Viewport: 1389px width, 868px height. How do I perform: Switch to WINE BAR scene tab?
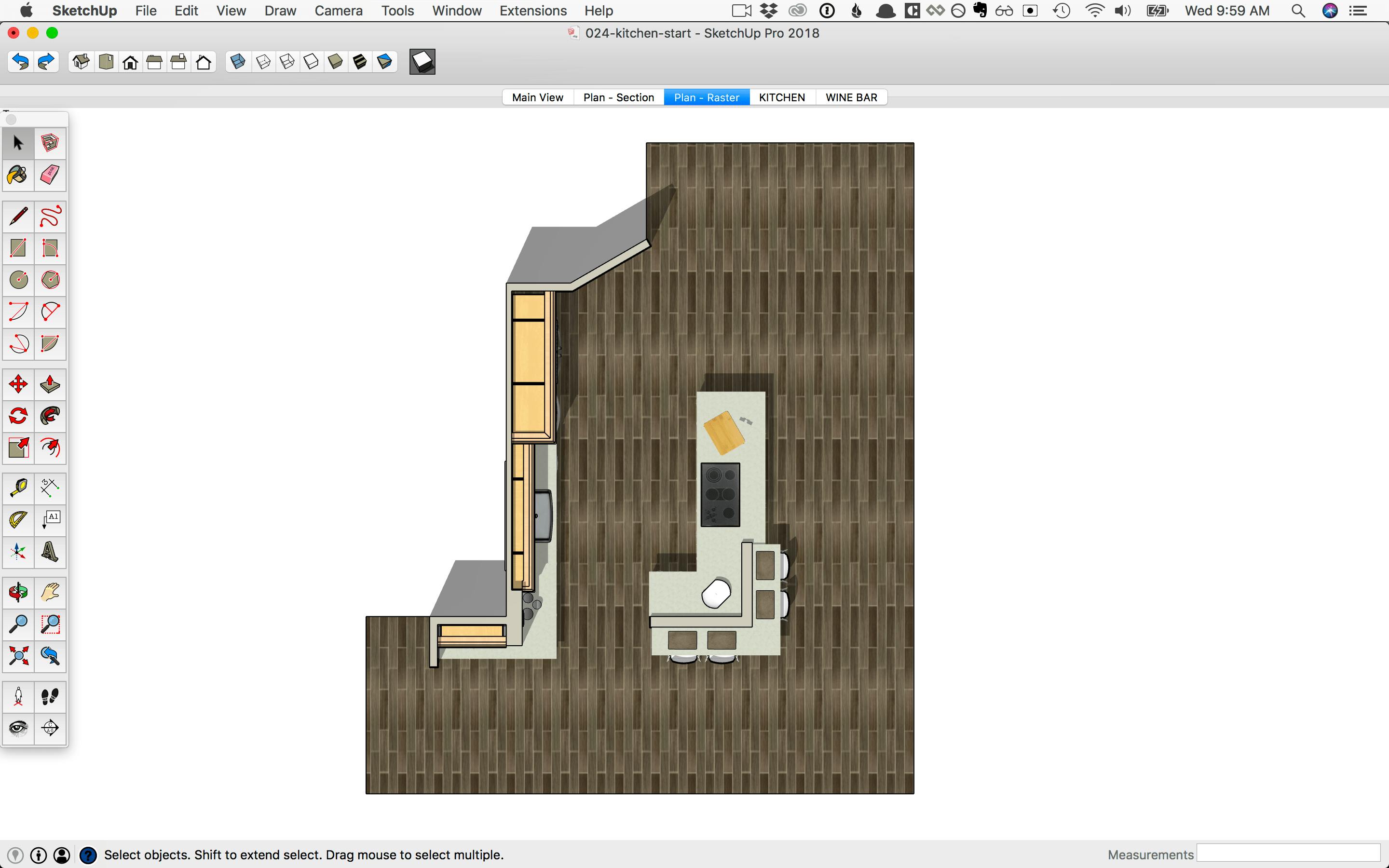tap(851, 97)
